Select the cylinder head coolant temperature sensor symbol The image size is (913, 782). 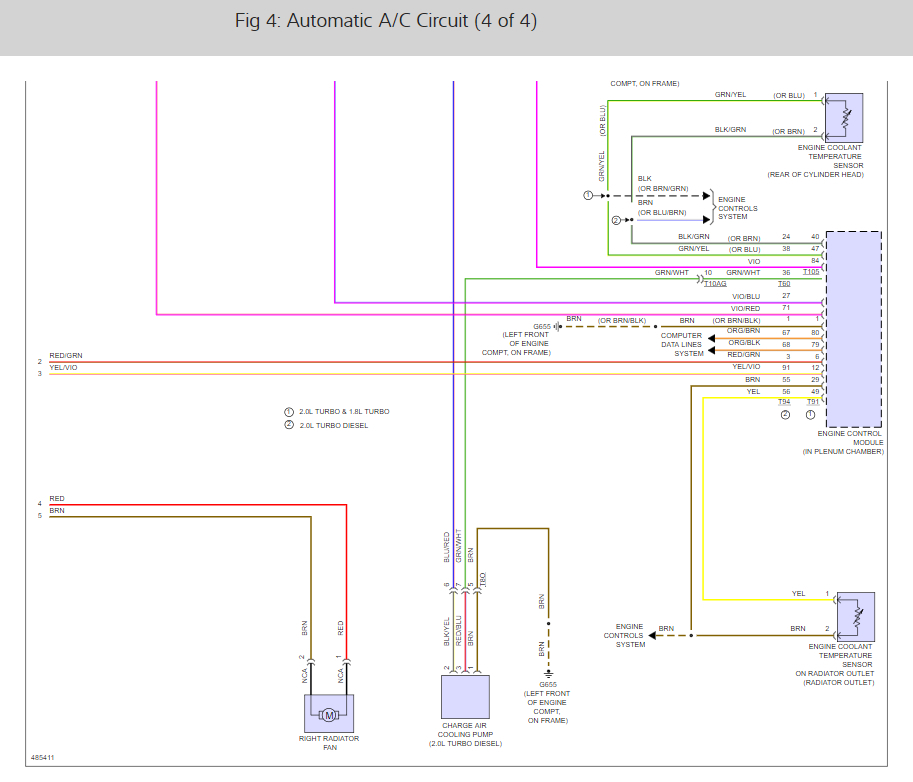[844, 118]
